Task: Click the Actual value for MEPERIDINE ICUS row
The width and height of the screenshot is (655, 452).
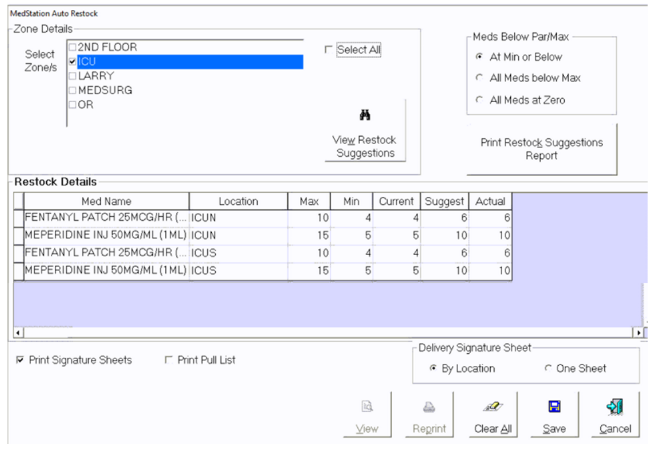Action: click(x=490, y=271)
